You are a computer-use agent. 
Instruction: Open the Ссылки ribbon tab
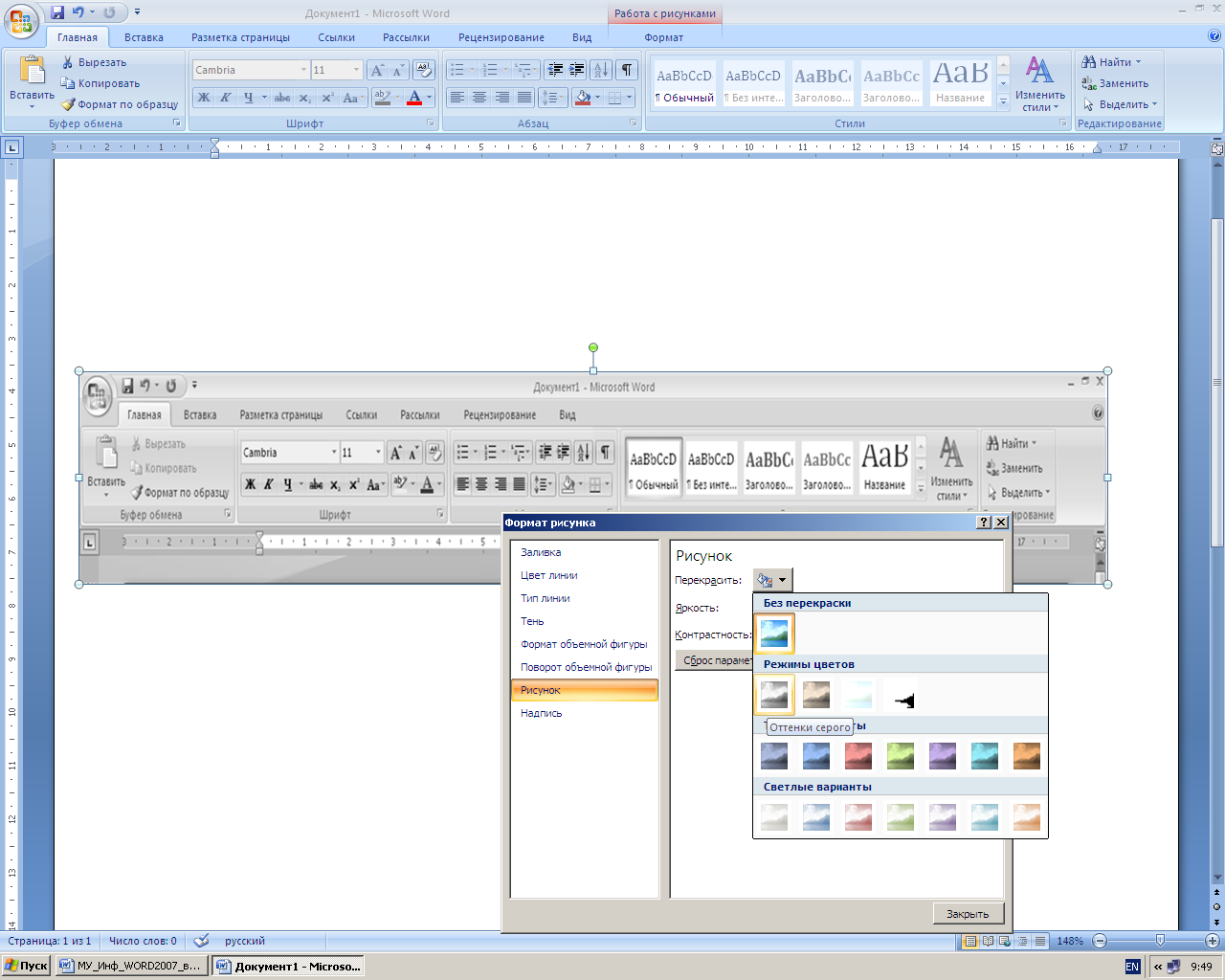(337, 37)
